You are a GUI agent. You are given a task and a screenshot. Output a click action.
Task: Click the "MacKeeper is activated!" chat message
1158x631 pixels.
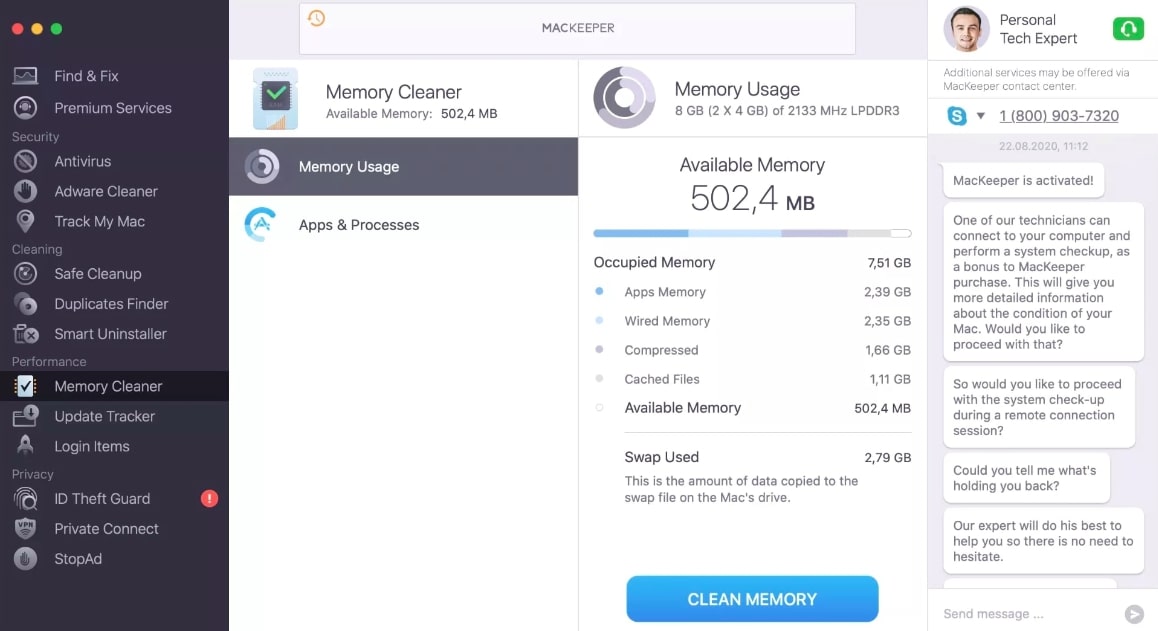(x=1023, y=180)
